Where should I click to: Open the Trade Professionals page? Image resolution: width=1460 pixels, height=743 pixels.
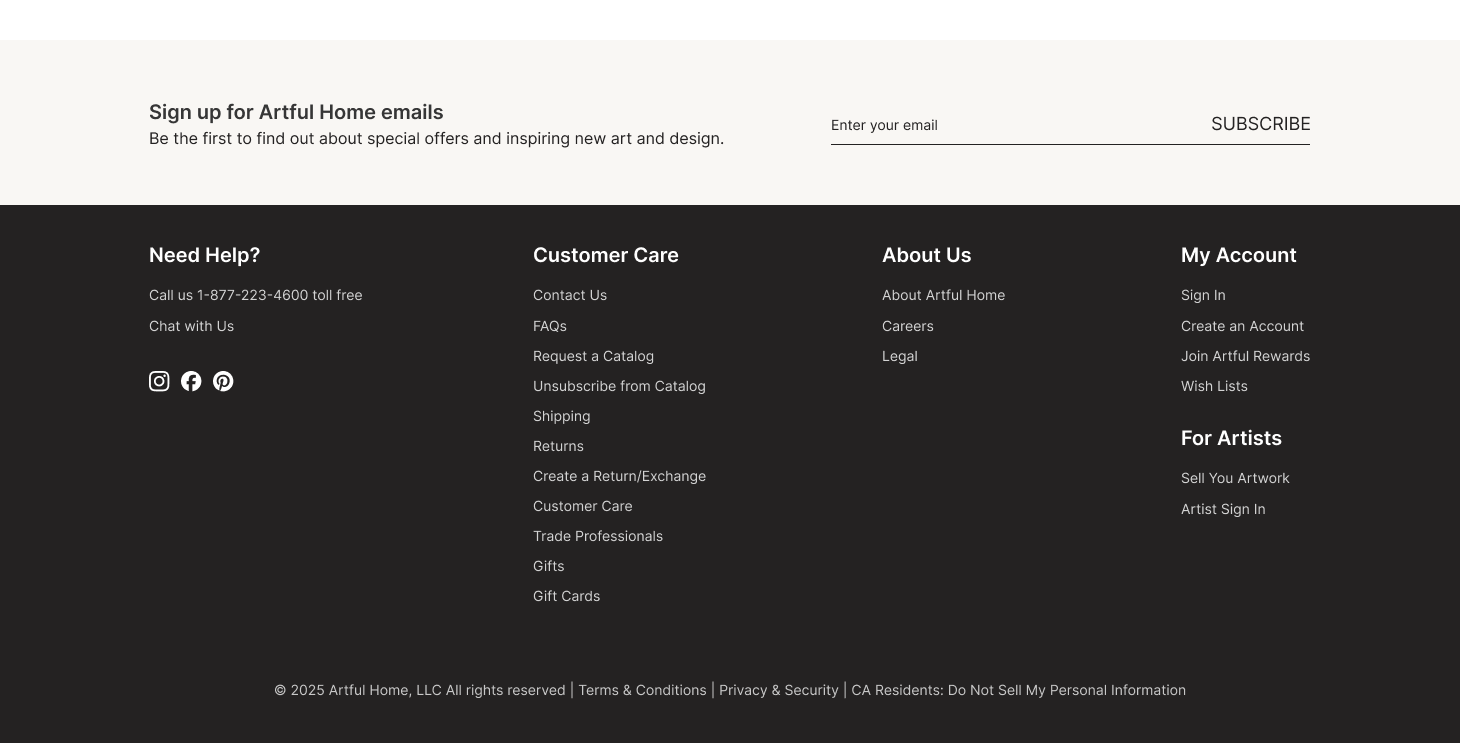[x=598, y=536]
